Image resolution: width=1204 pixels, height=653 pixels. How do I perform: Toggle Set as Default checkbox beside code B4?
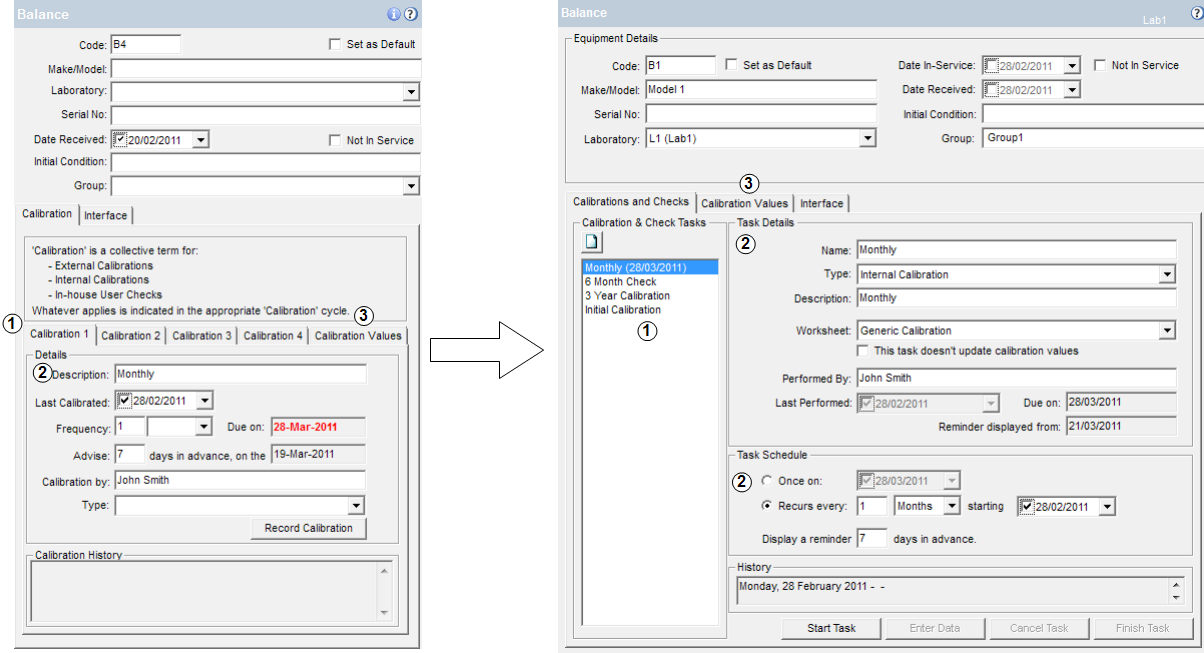(x=334, y=44)
